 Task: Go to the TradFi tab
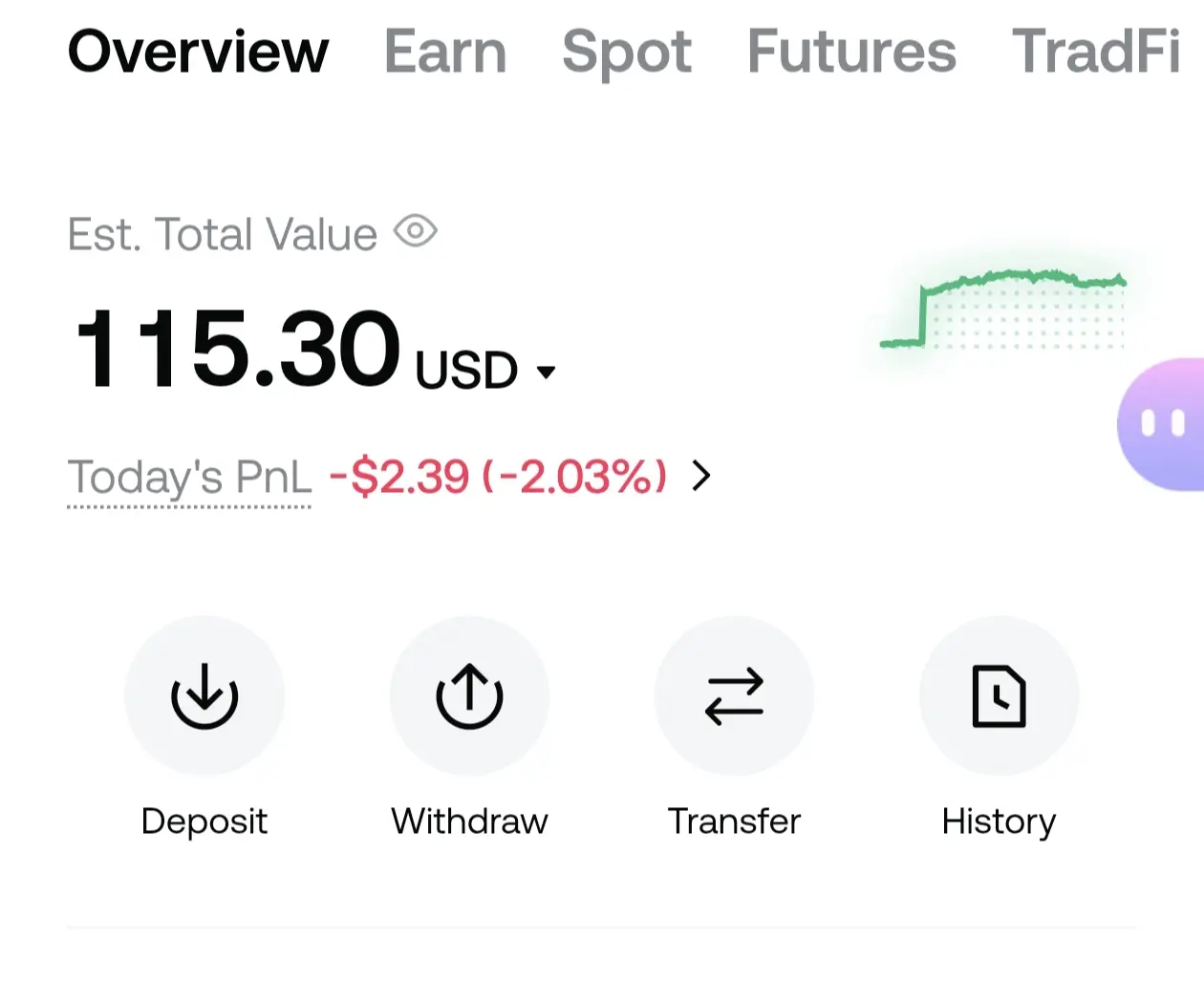(1096, 52)
